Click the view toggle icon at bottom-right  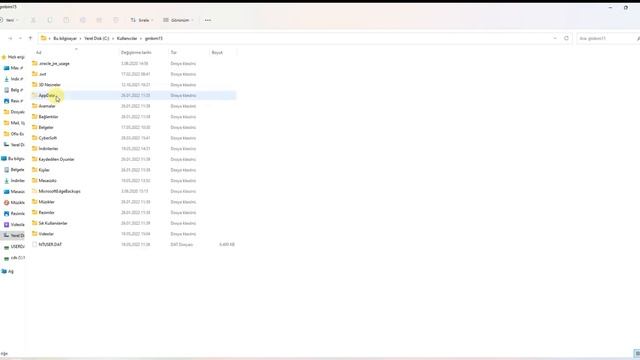click(x=637, y=353)
